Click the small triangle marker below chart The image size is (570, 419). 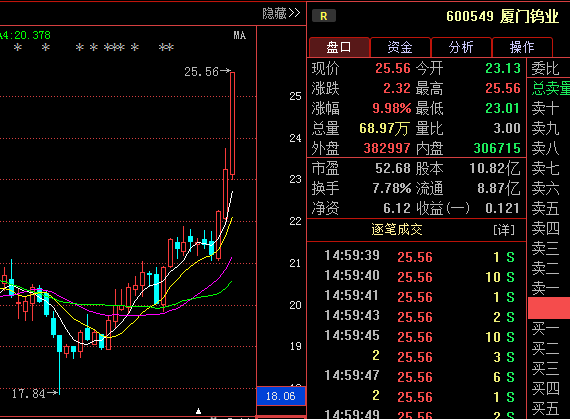tap(198, 411)
